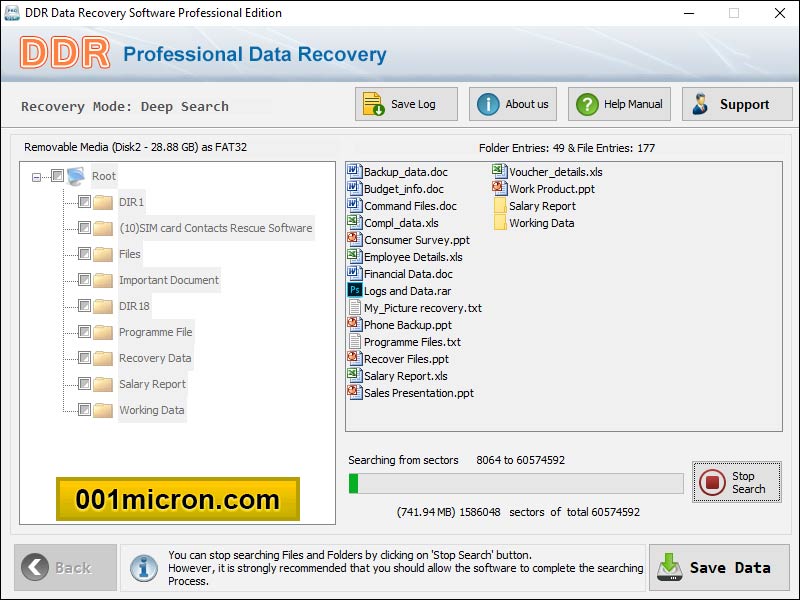Click the Save Log button
The width and height of the screenshot is (800, 600).
(406, 104)
